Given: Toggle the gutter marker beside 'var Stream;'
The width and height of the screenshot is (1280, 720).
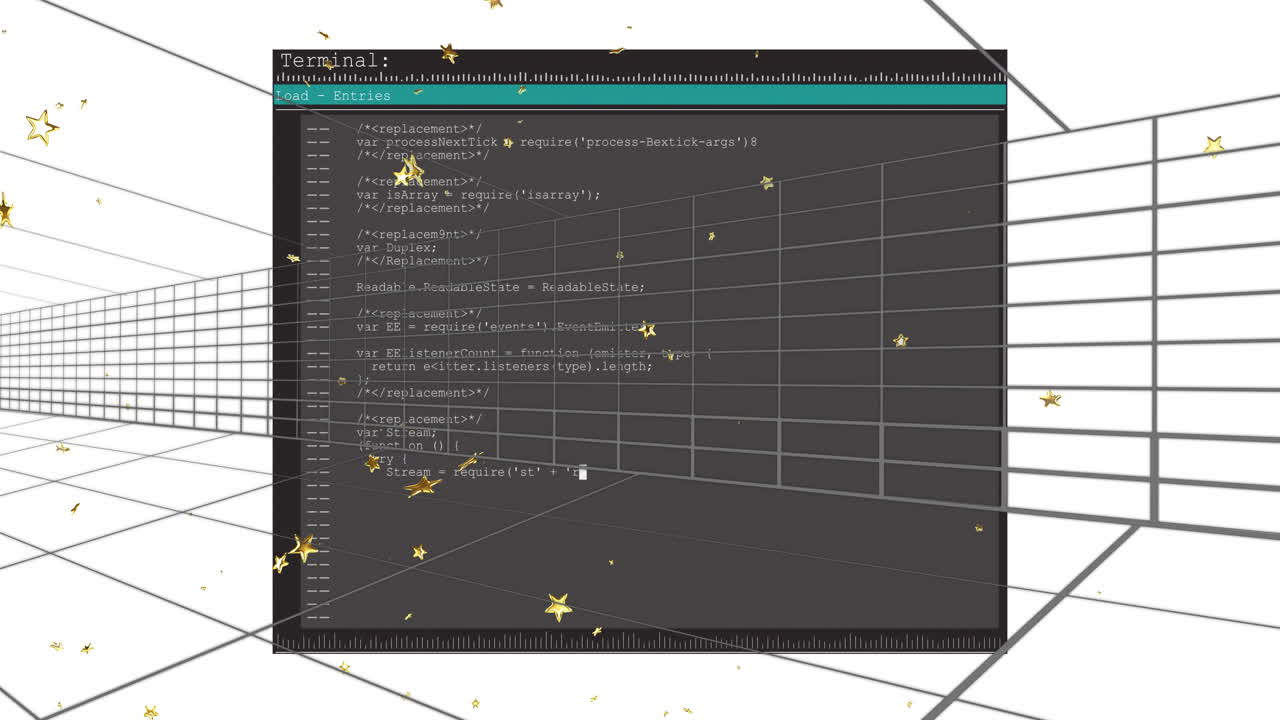Looking at the screenshot, I should 318,432.
